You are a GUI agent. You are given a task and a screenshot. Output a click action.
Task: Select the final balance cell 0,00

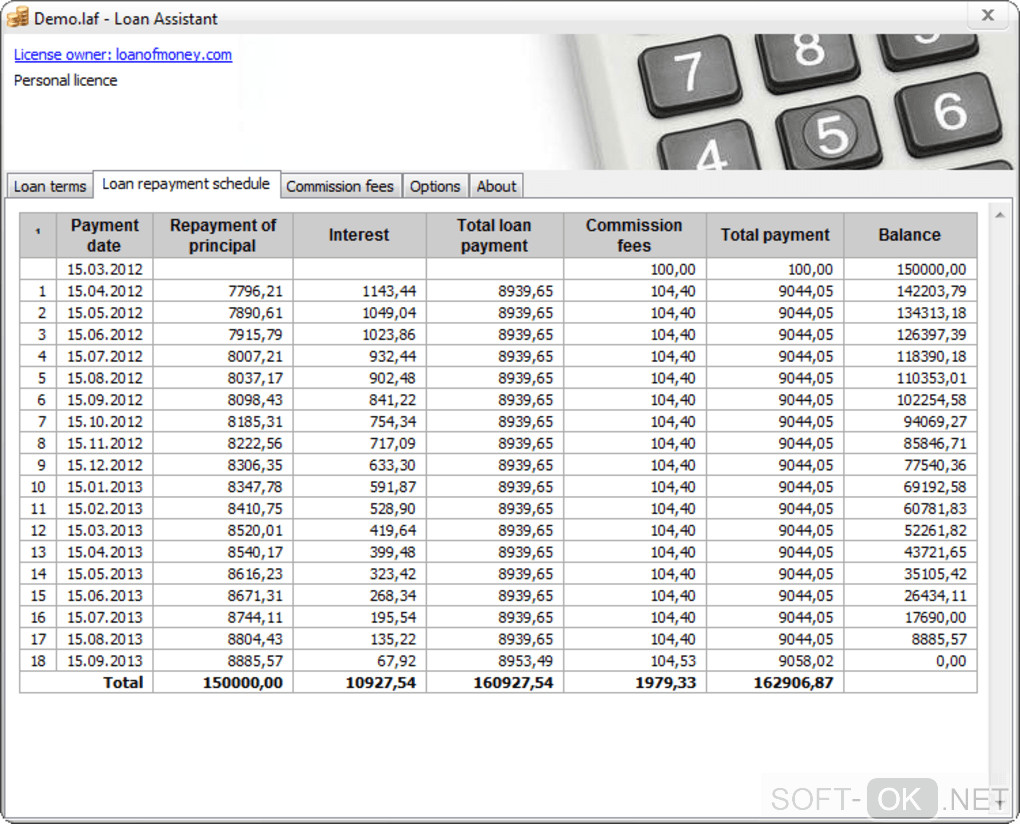909,661
